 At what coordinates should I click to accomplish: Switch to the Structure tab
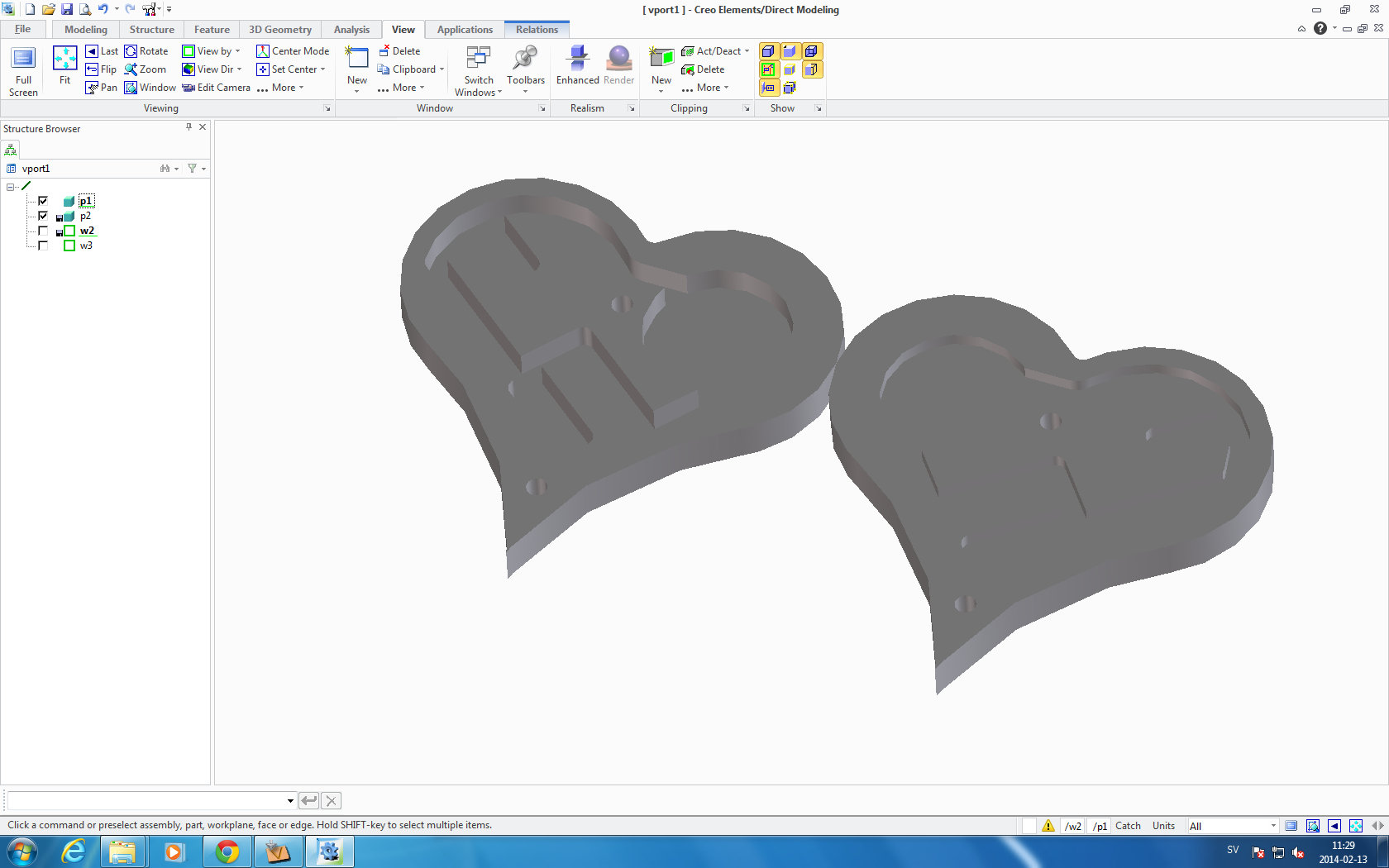tap(152, 30)
